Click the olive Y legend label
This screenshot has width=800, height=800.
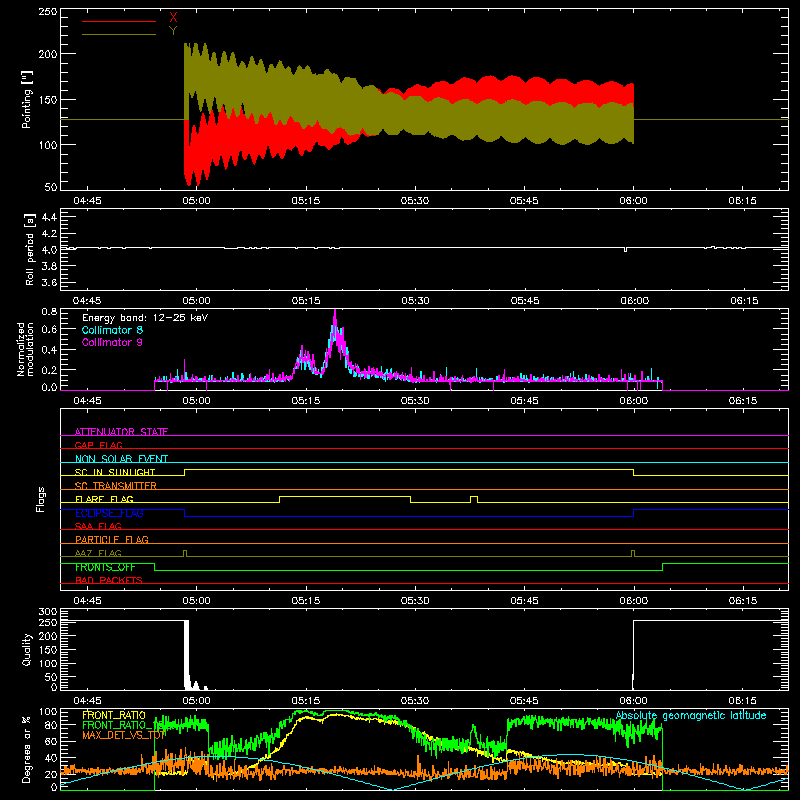(x=173, y=31)
